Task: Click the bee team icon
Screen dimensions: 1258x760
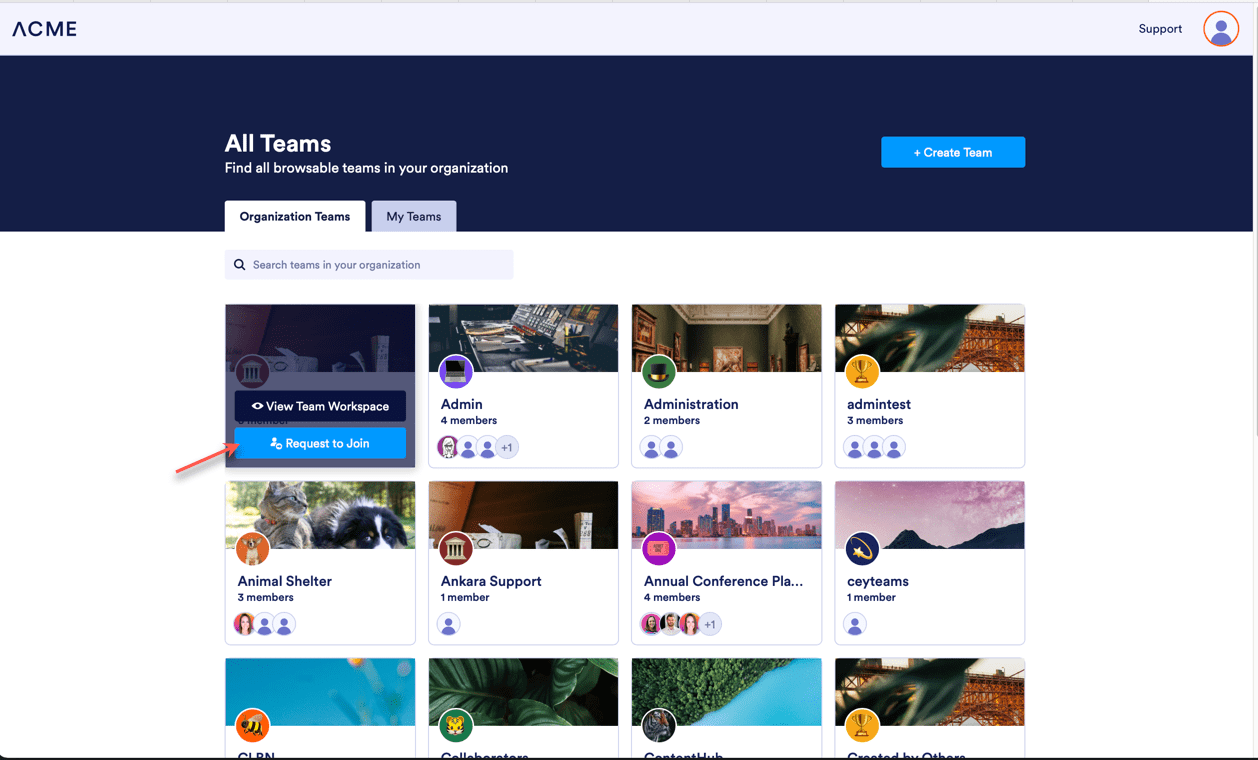Action: [253, 726]
